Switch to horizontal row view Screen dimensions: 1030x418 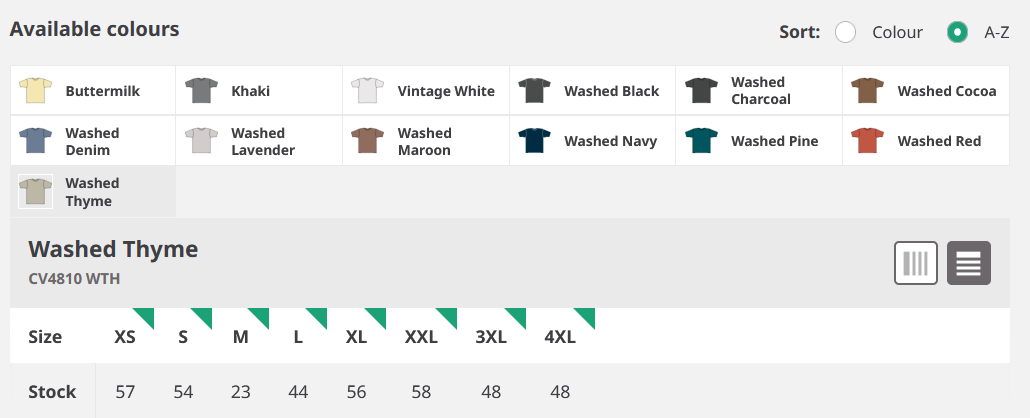click(x=969, y=263)
